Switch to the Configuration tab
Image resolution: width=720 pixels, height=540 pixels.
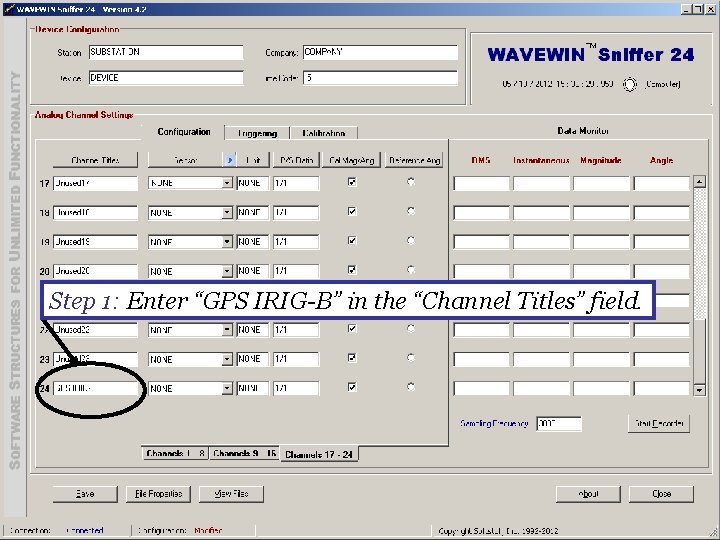184,132
